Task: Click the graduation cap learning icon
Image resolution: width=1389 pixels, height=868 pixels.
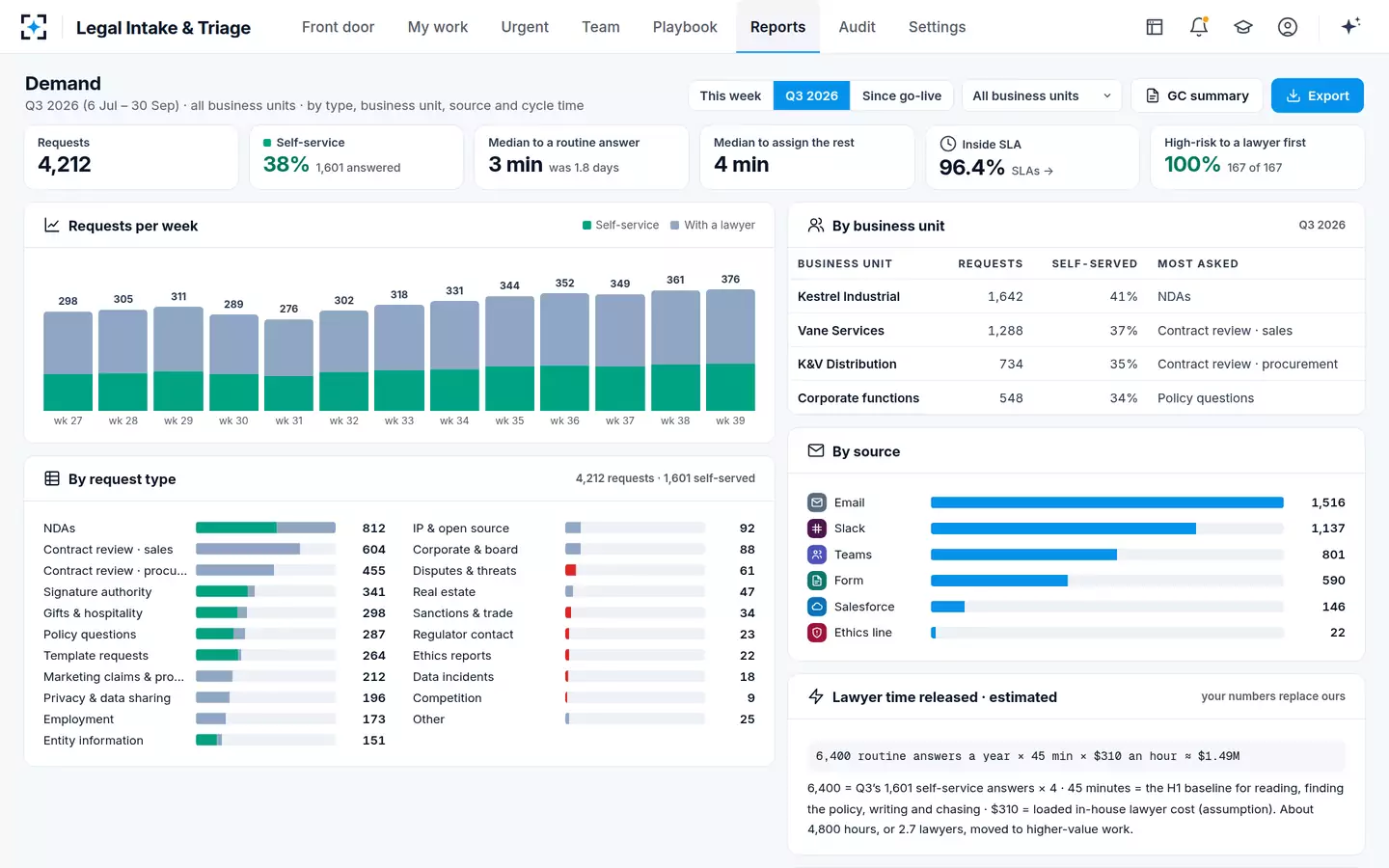Action: point(1243,27)
